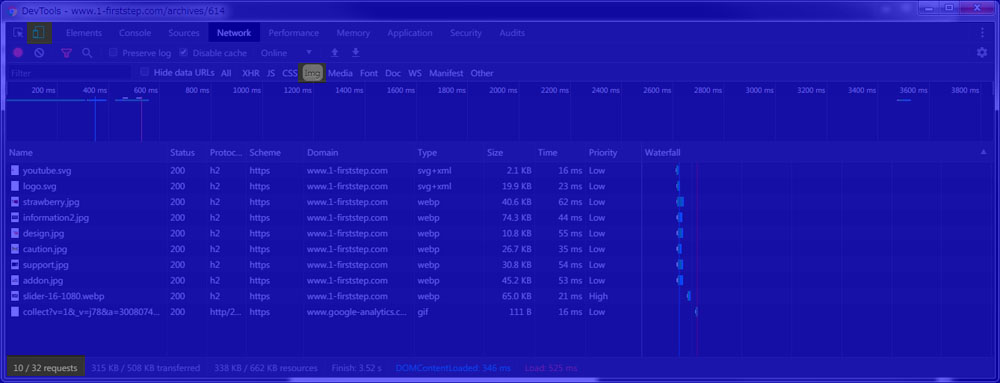
Task: Filter requests by XHR
Action: point(251,73)
